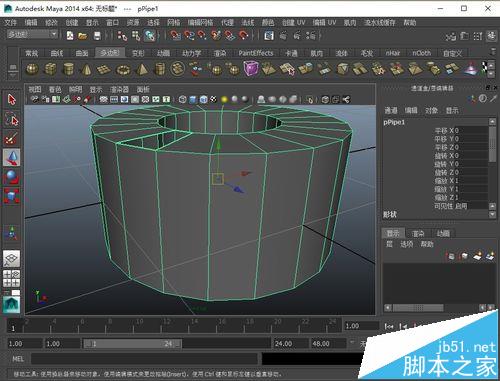The height and width of the screenshot is (381, 500).
Task: Click the 选项 menu in layer editor
Action: 406,244
